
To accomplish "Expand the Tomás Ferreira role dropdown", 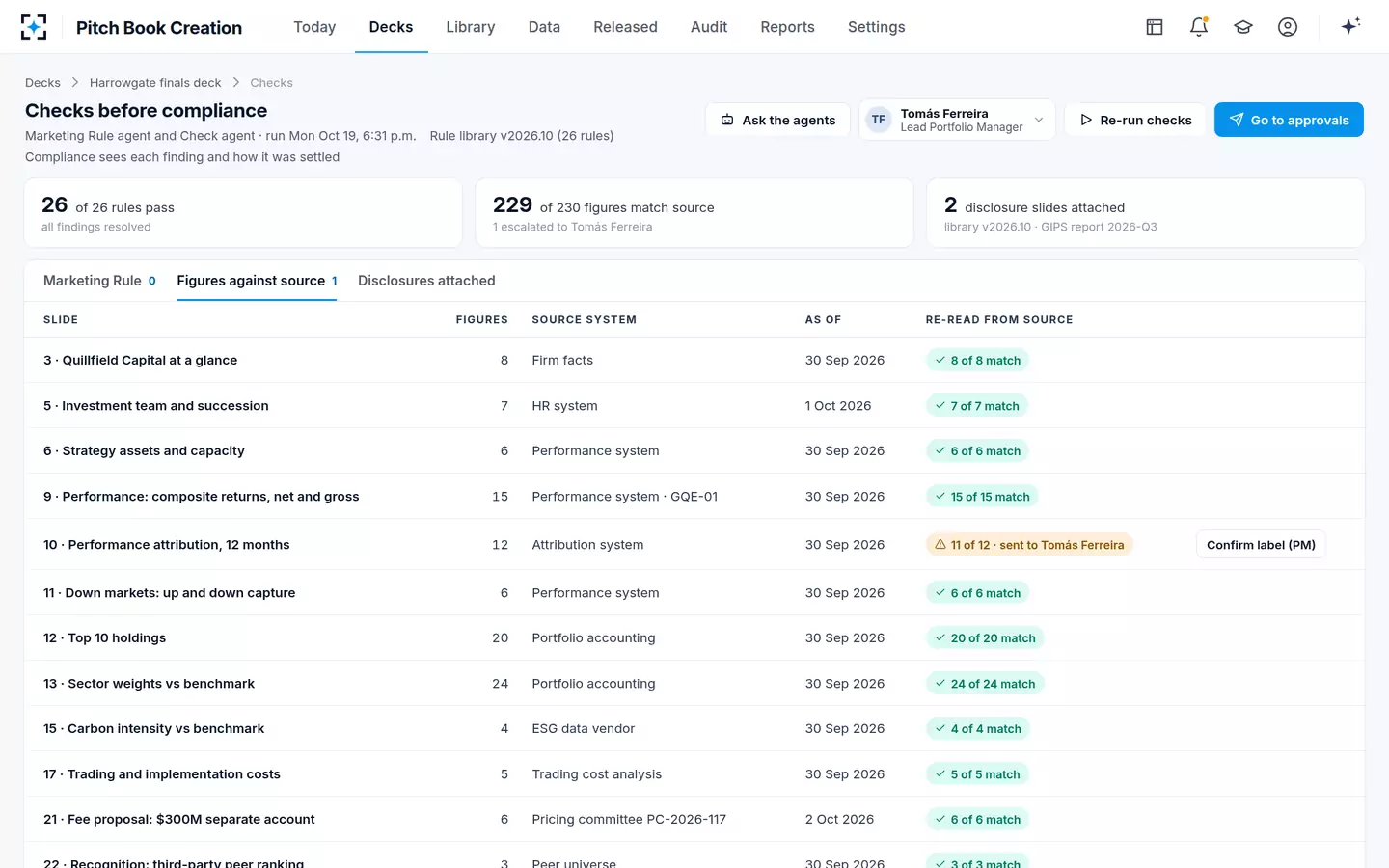I will 958,120.
